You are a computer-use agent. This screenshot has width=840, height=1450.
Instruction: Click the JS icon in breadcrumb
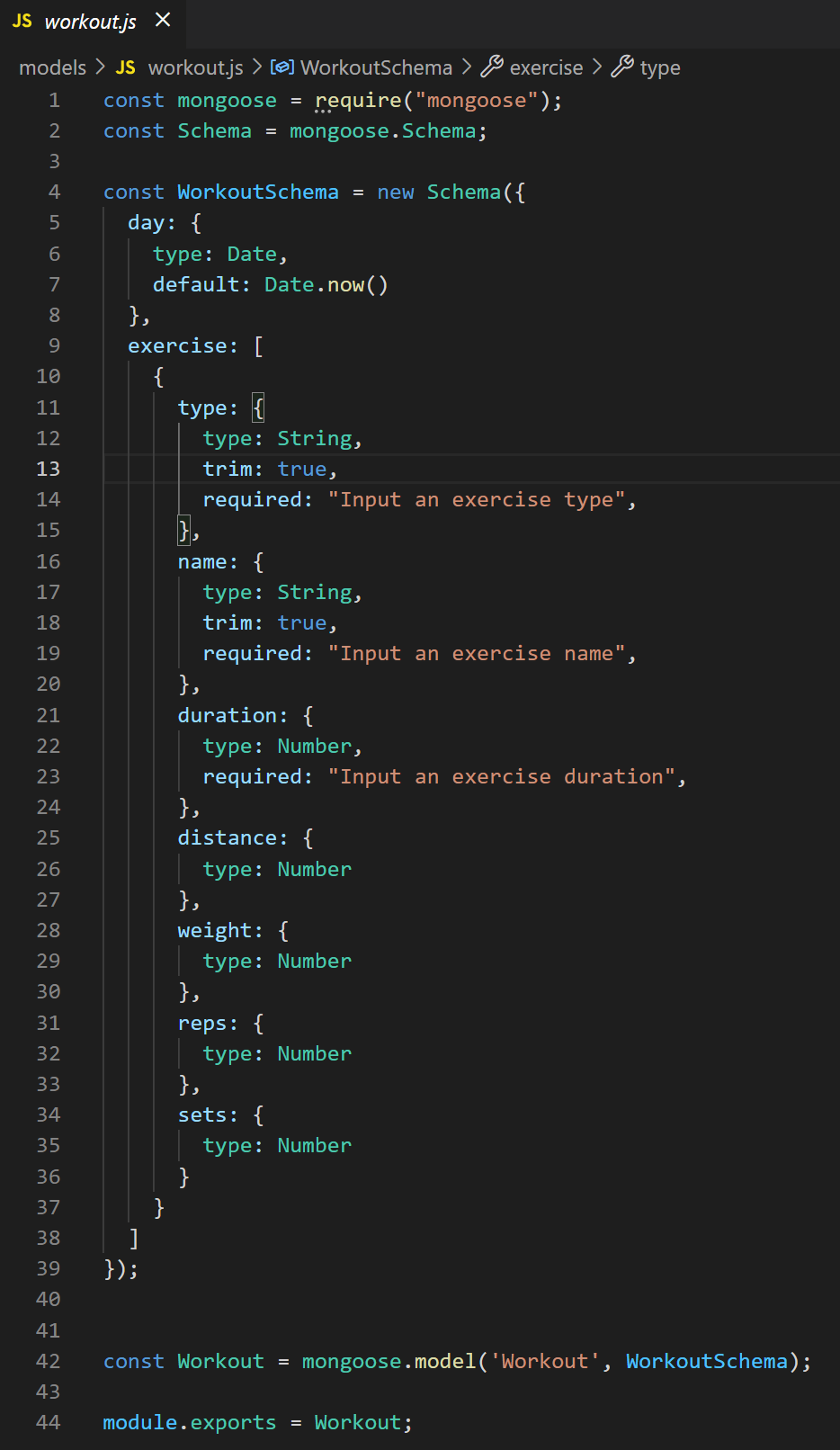click(126, 67)
